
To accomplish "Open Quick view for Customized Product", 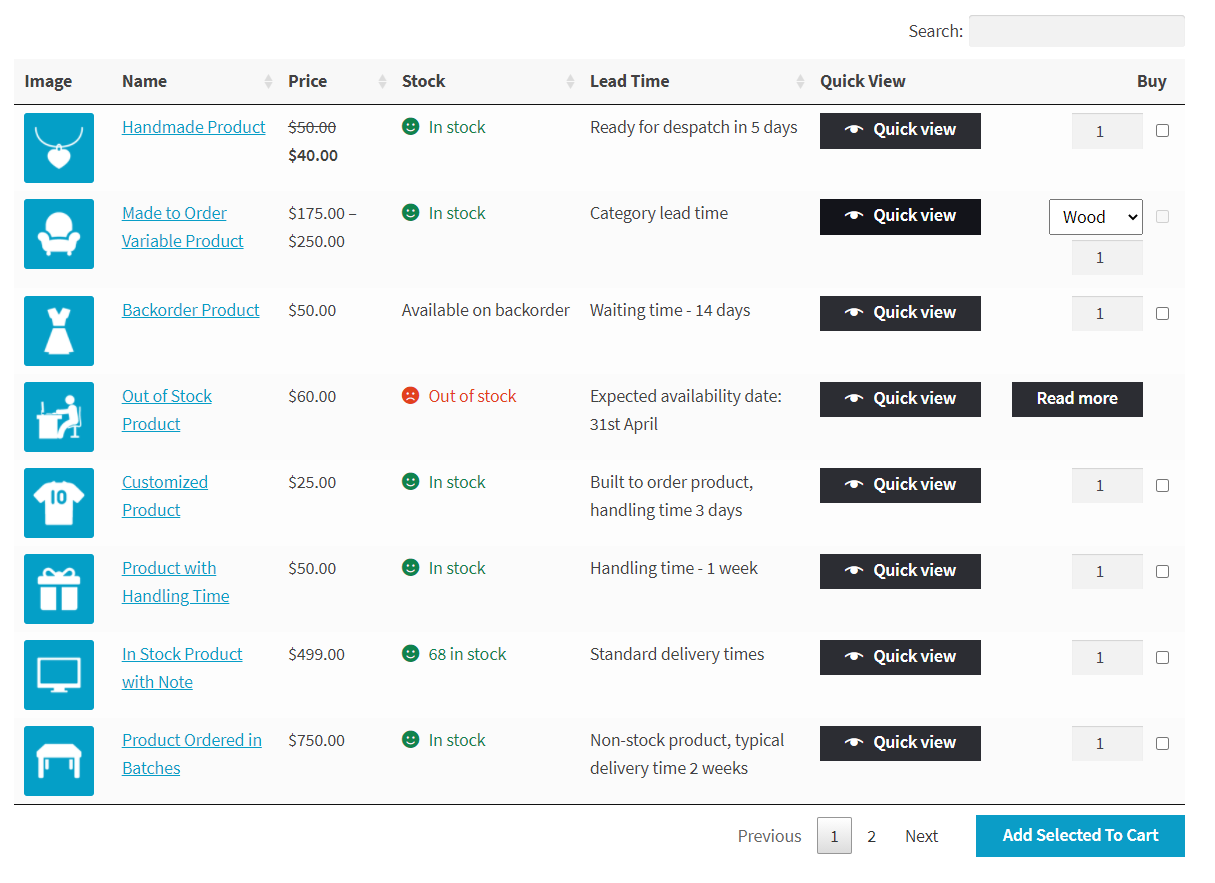I will (x=899, y=485).
